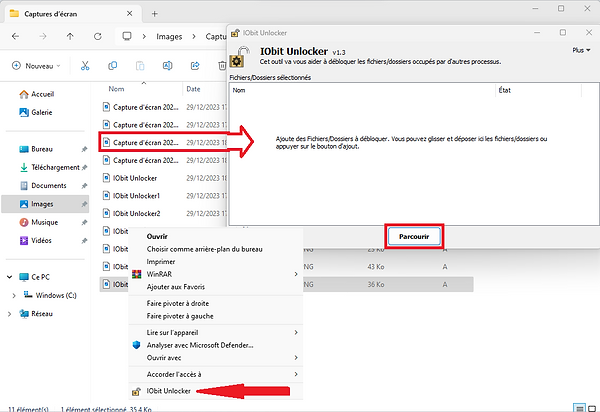Click the IObit Unlocker padlock logo
The height and width of the screenshot is (412, 600).
pyautogui.click(x=240, y=57)
